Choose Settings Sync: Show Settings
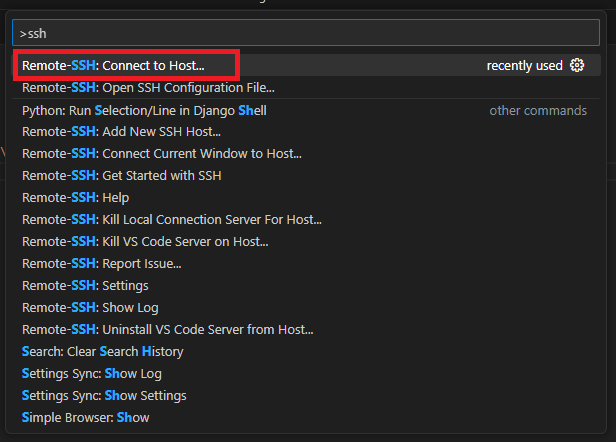 pyautogui.click(x=306, y=396)
